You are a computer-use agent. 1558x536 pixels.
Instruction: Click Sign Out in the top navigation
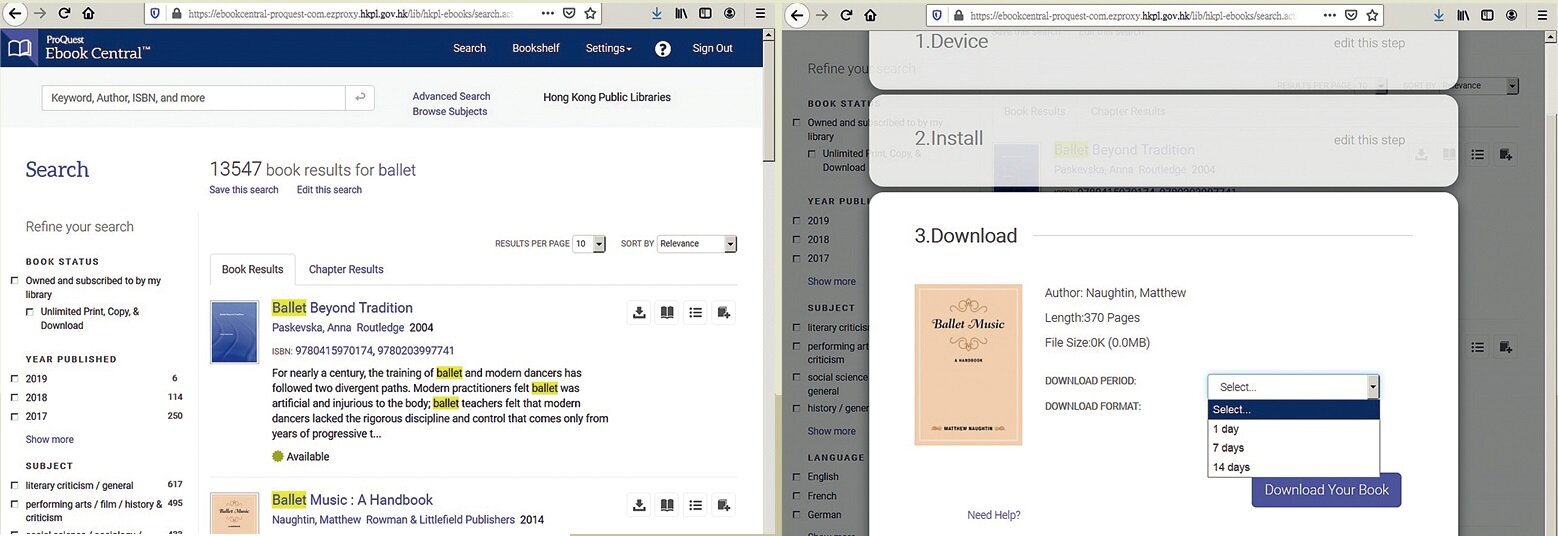pos(712,48)
